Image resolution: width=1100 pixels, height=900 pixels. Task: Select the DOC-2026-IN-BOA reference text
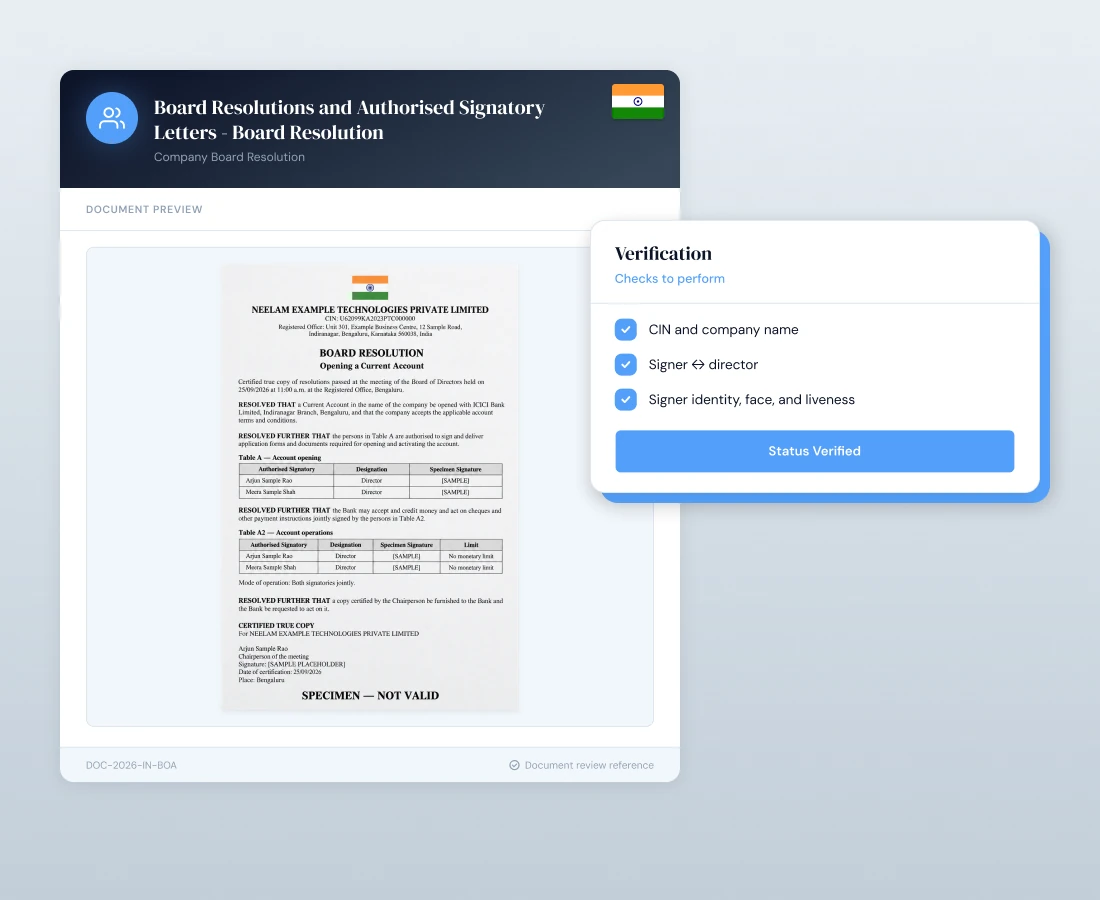coord(131,765)
